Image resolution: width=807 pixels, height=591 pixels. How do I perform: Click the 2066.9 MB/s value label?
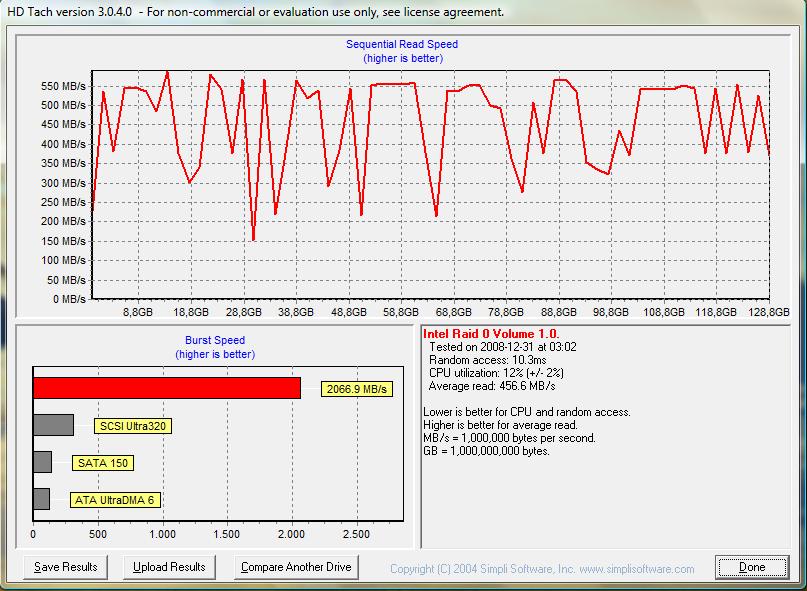tap(357, 389)
